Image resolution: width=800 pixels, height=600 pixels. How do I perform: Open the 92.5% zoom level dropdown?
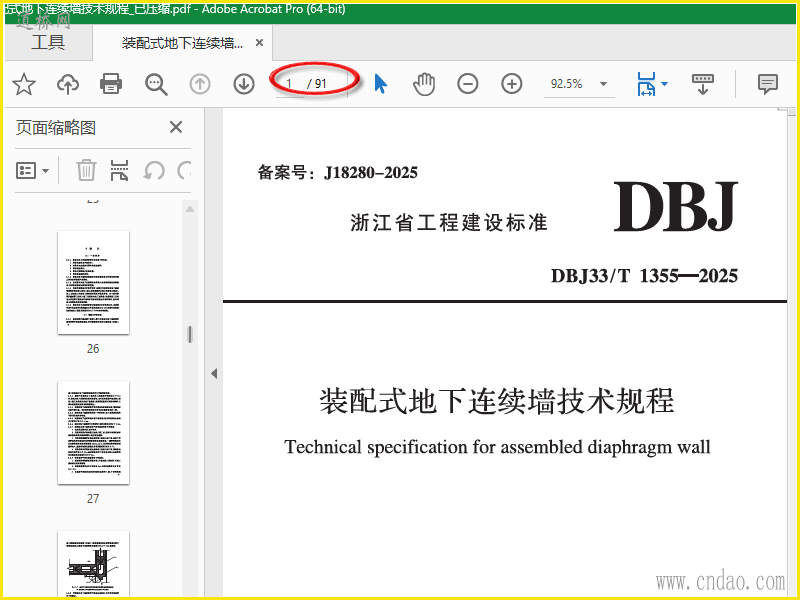click(603, 84)
